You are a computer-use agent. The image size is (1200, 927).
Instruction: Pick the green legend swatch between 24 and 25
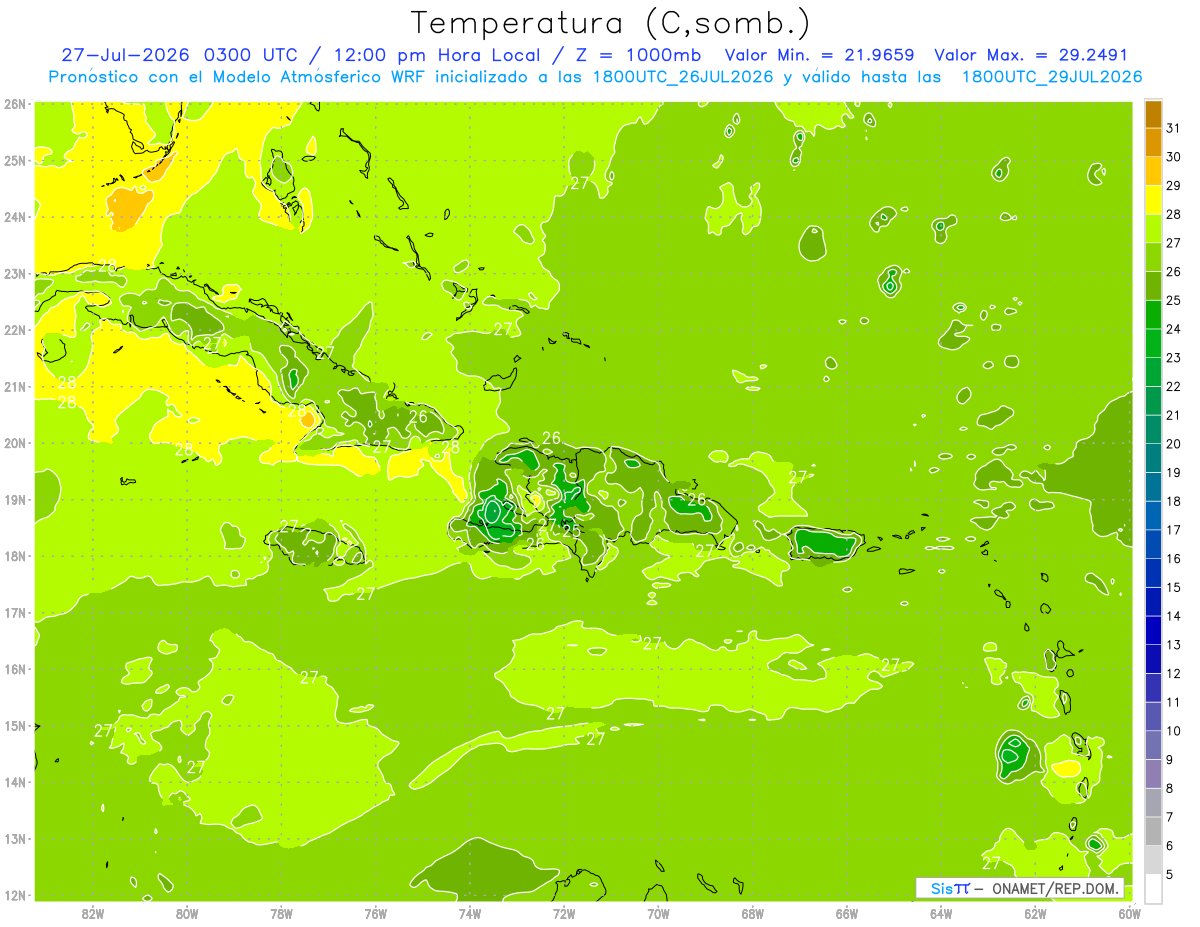1153,315
